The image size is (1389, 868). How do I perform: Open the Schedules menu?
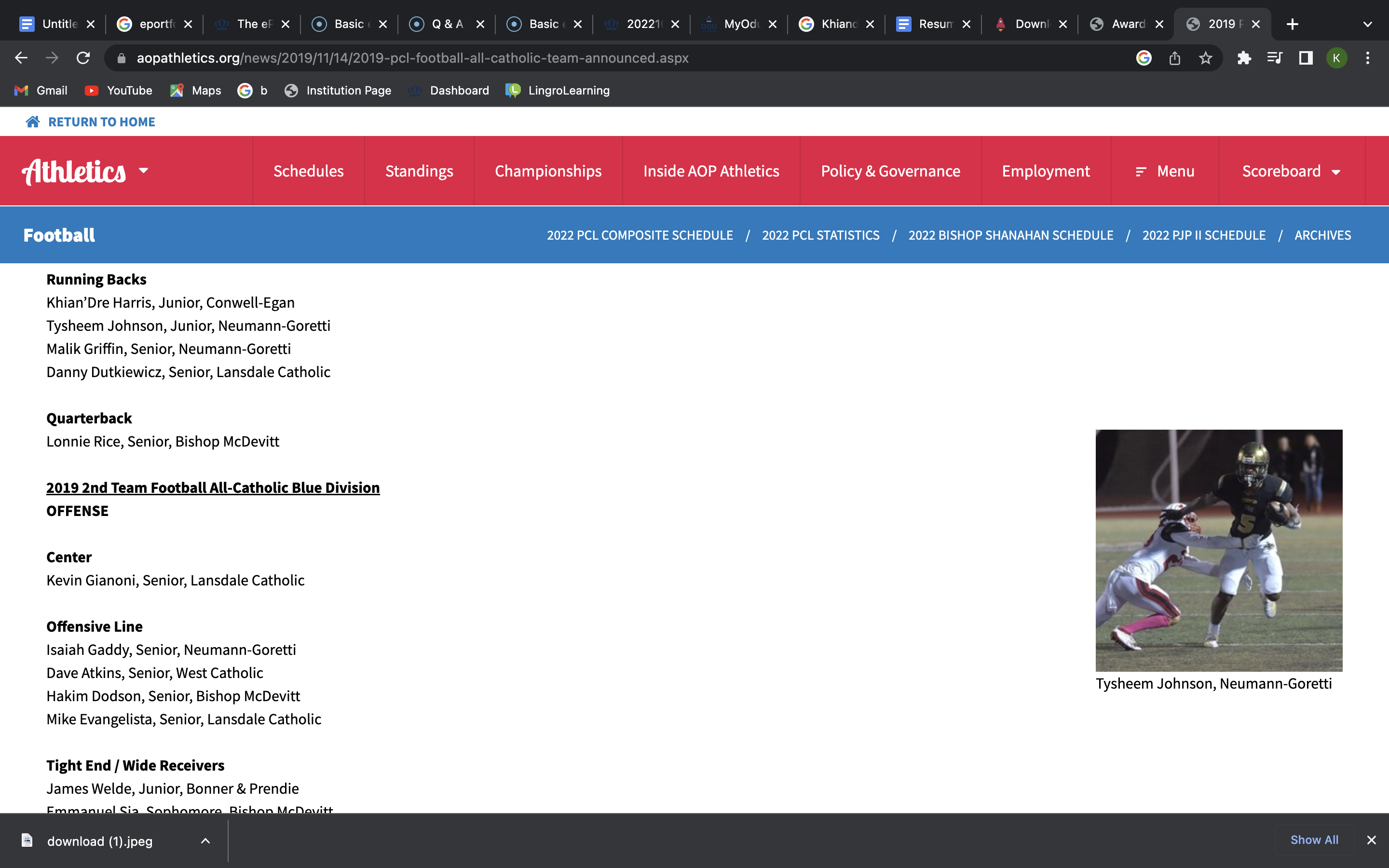pyautogui.click(x=308, y=171)
